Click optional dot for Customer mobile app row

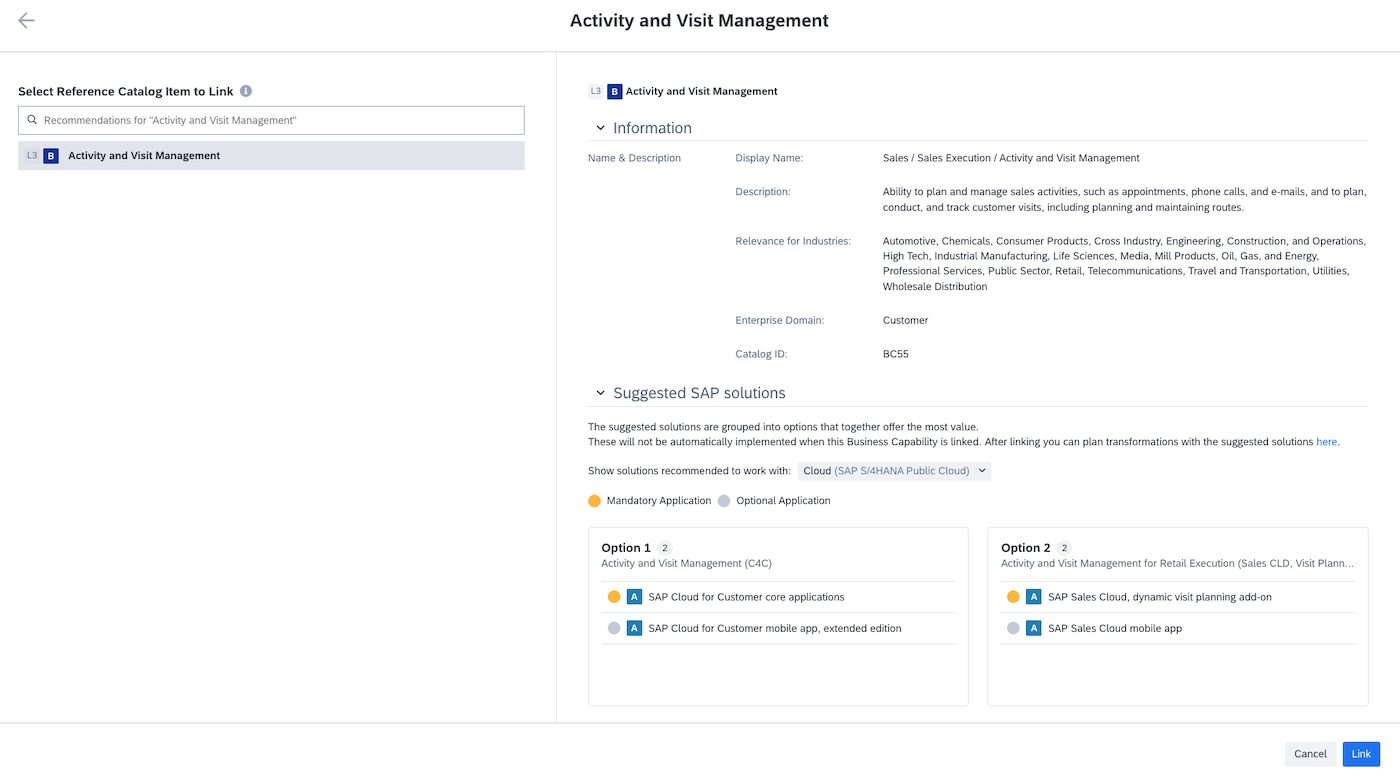(x=614, y=629)
